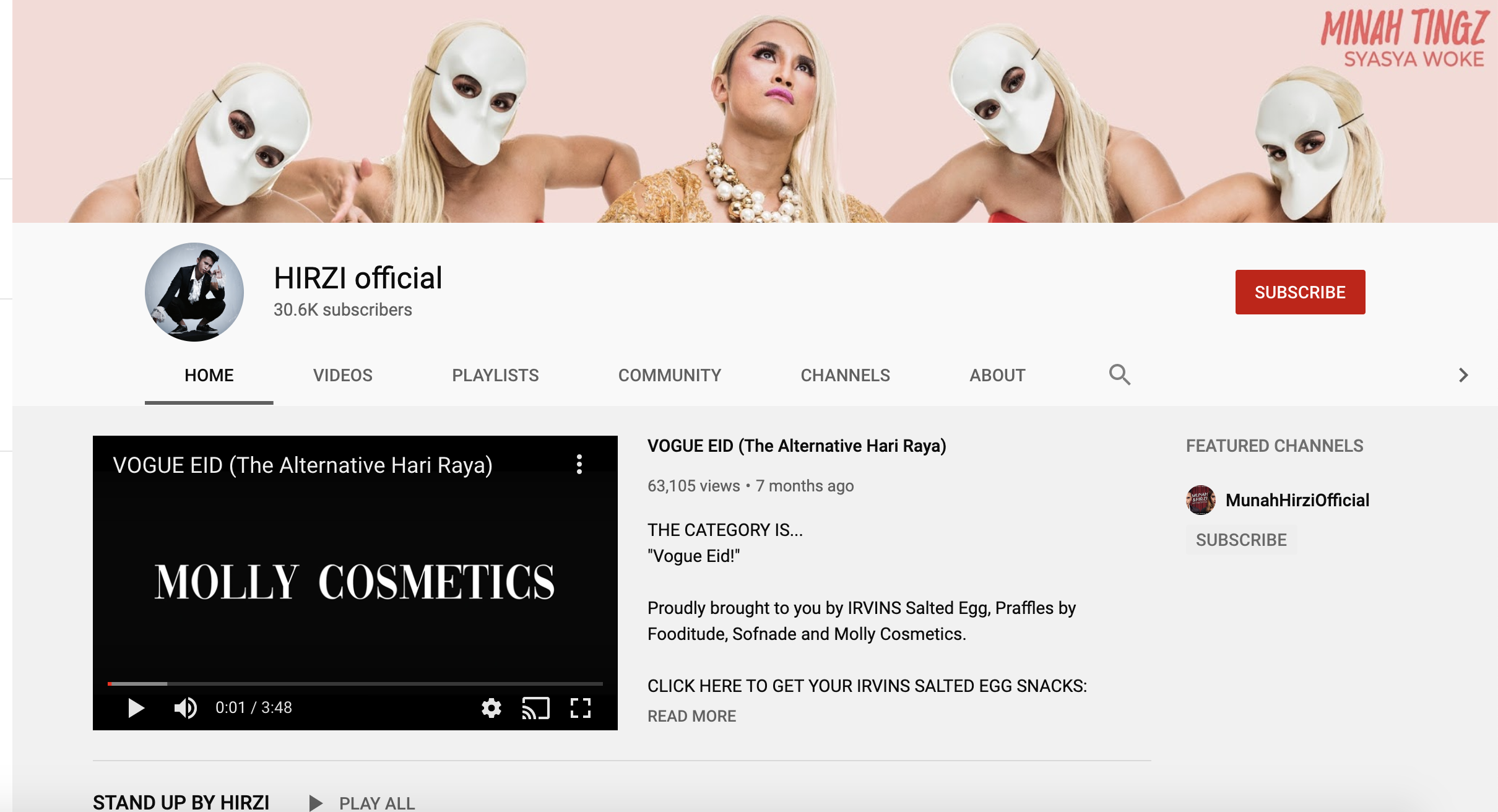The height and width of the screenshot is (812, 1498).
Task: Mute the video volume speaker icon
Action: coord(186,707)
